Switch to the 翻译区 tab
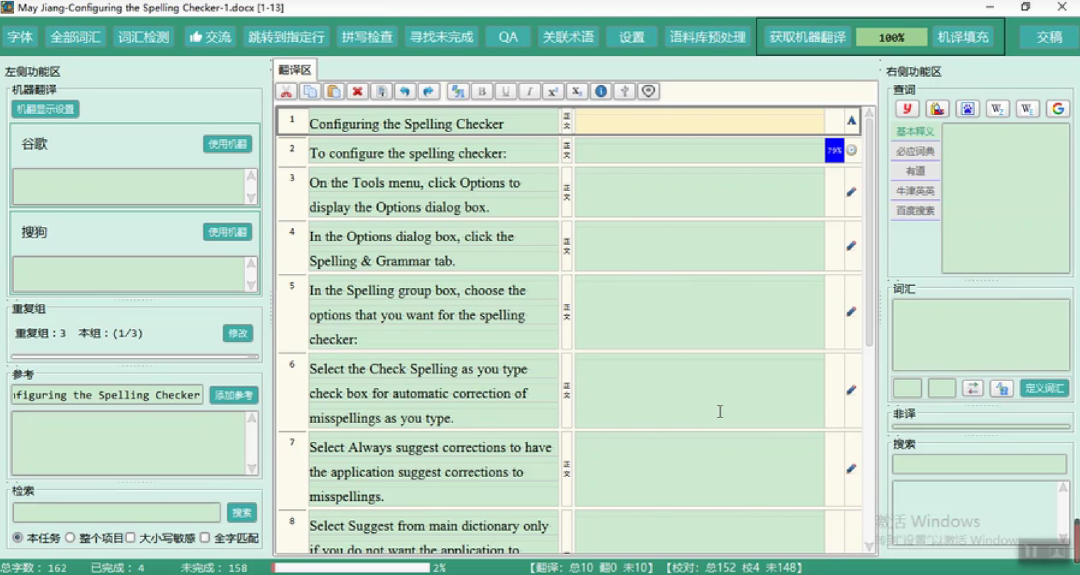Viewport: 1080px width, 575px height. point(295,70)
